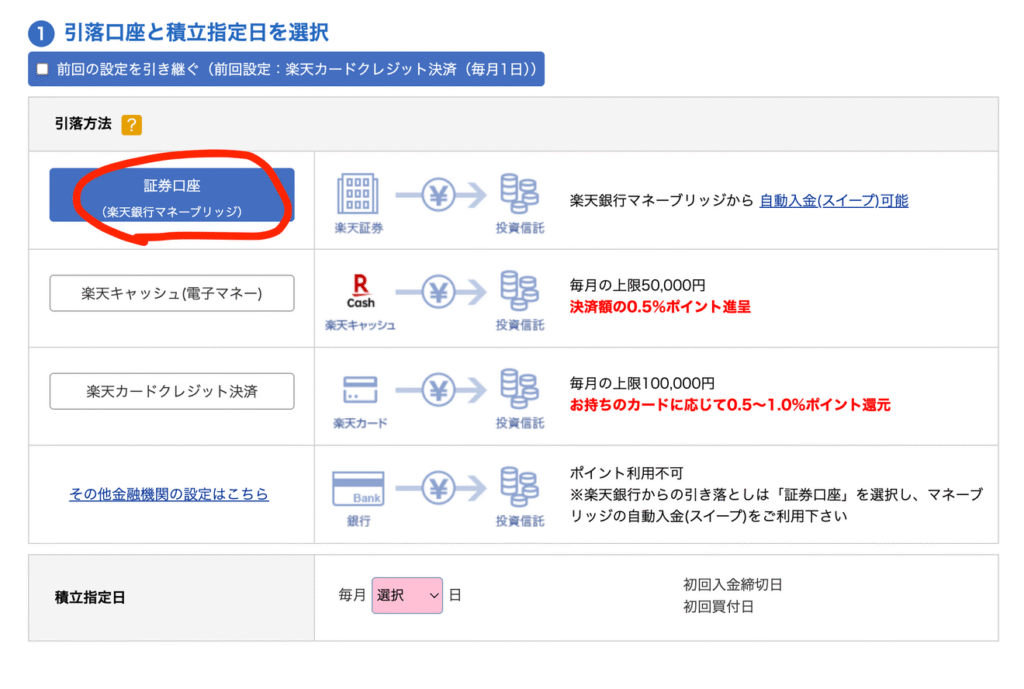Open the 引落方法 help question mark icon

pos(132,125)
